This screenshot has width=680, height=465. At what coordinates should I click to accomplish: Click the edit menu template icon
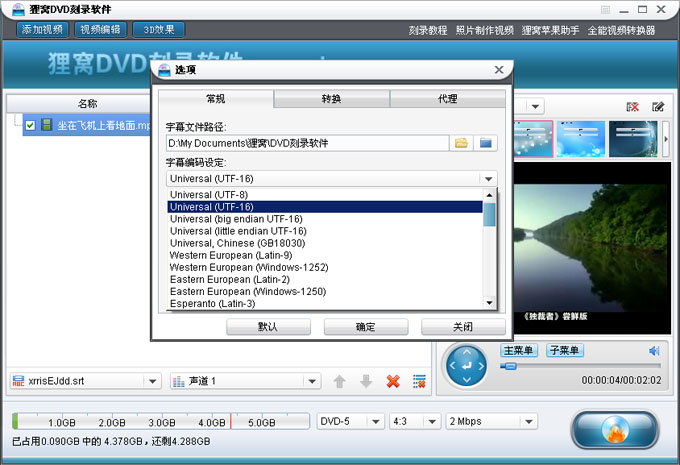click(658, 107)
